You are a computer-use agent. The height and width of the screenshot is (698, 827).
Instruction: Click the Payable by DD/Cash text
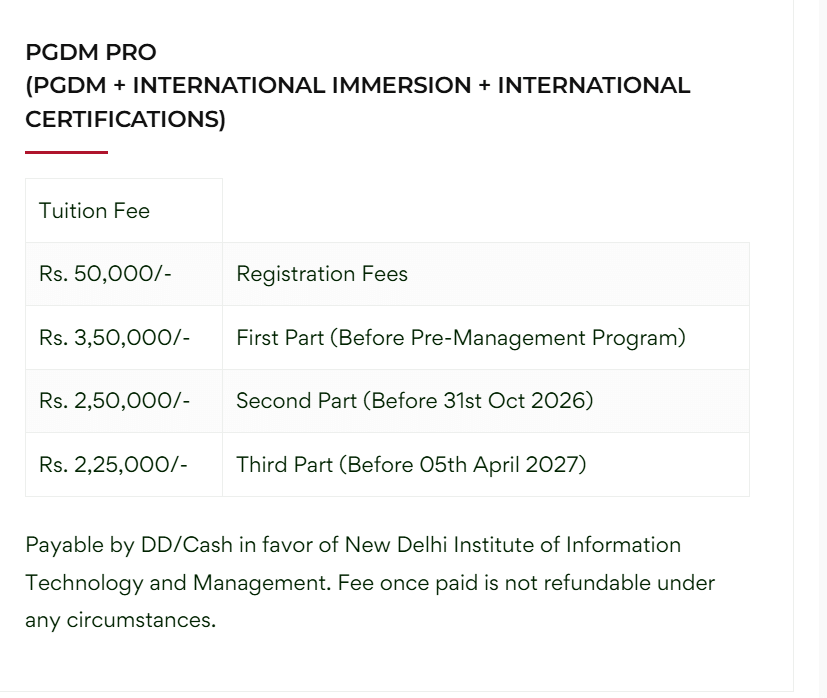tap(128, 545)
